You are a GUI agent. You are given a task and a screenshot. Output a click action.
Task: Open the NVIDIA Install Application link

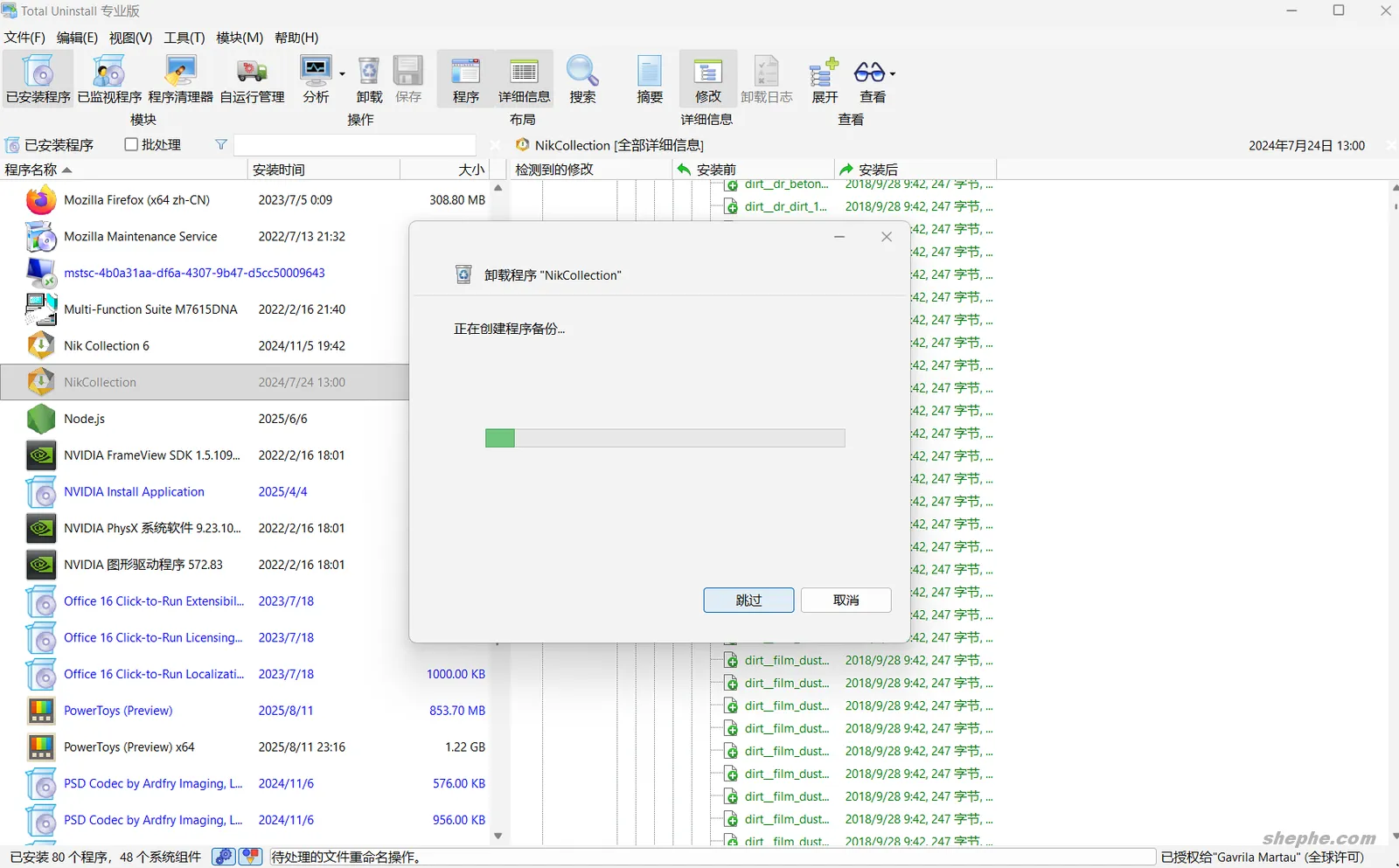pyautogui.click(x=133, y=491)
